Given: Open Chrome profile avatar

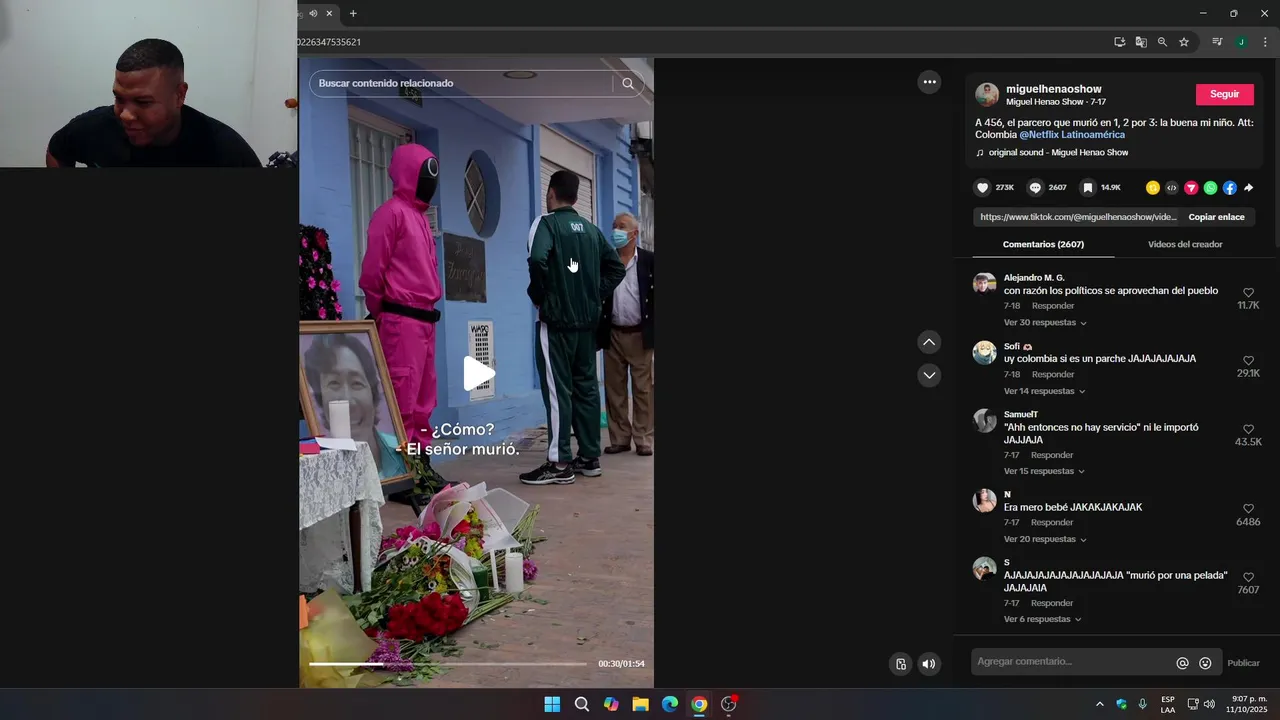Looking at the screenshot, I should 1241,42.
